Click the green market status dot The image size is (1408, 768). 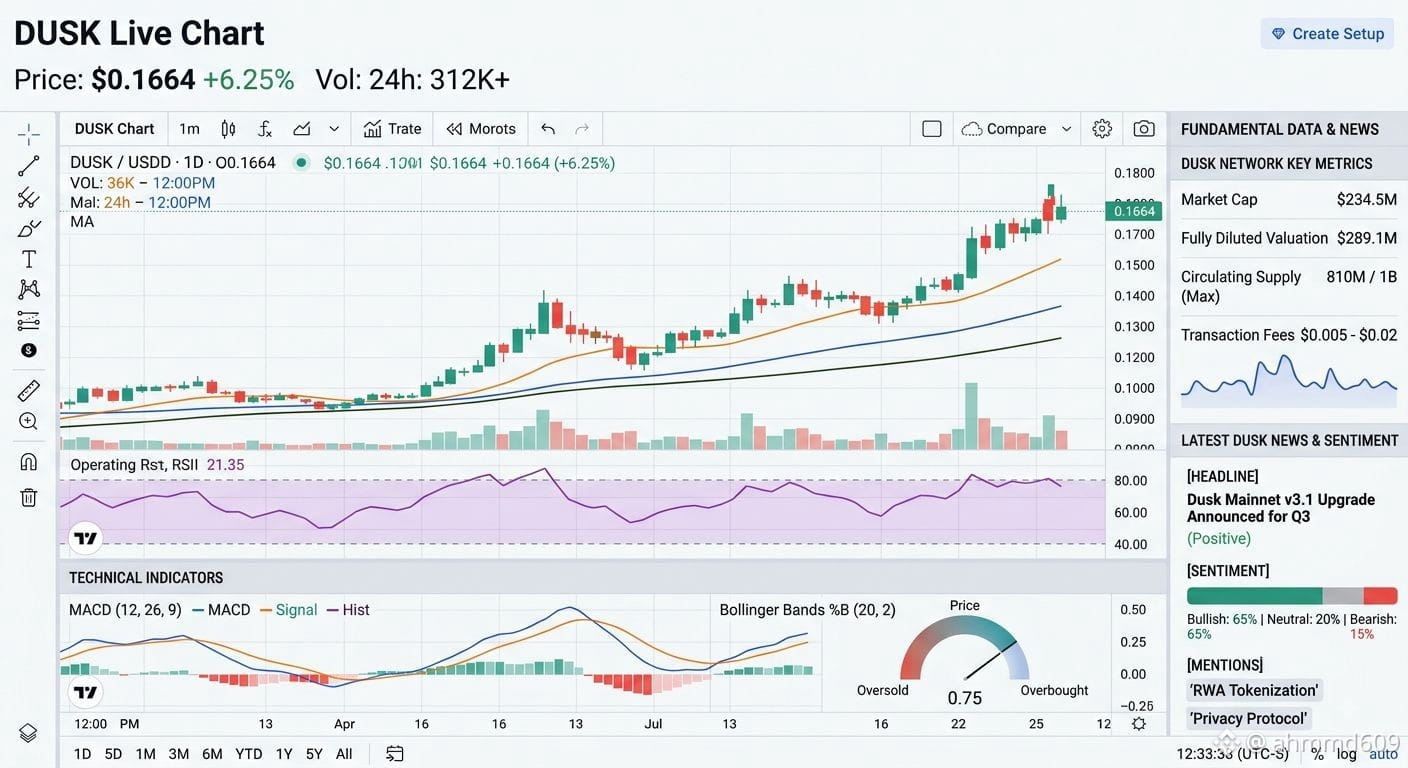[301, 163]
